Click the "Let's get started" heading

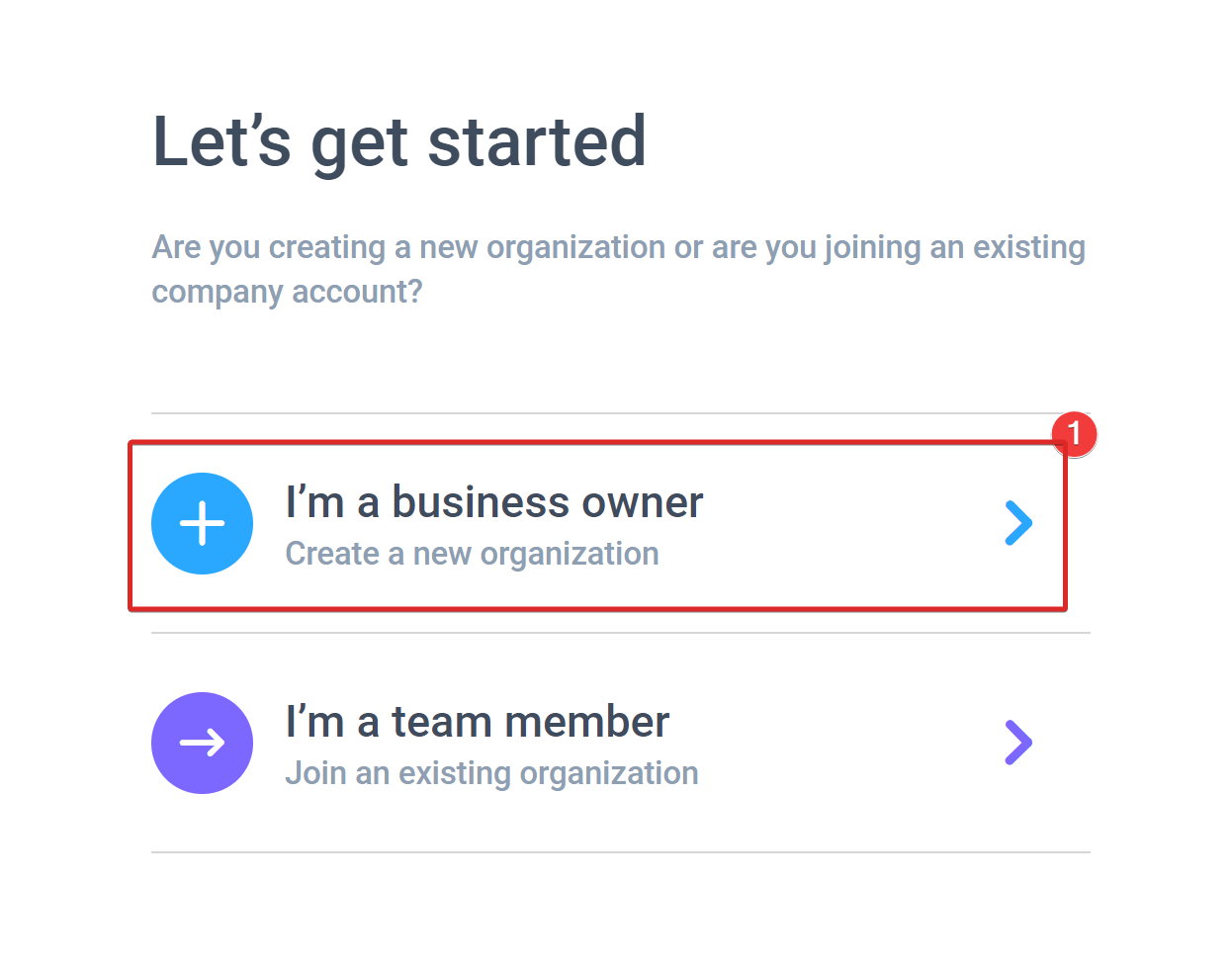tap(399, 141)
